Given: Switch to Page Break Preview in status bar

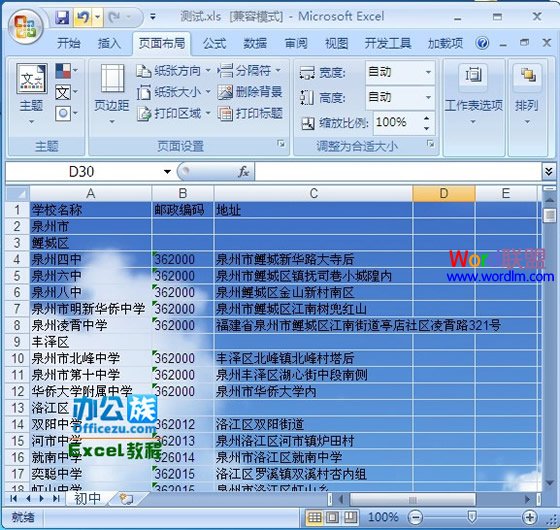Looking at the screenshot, I should tap(350, 517).
